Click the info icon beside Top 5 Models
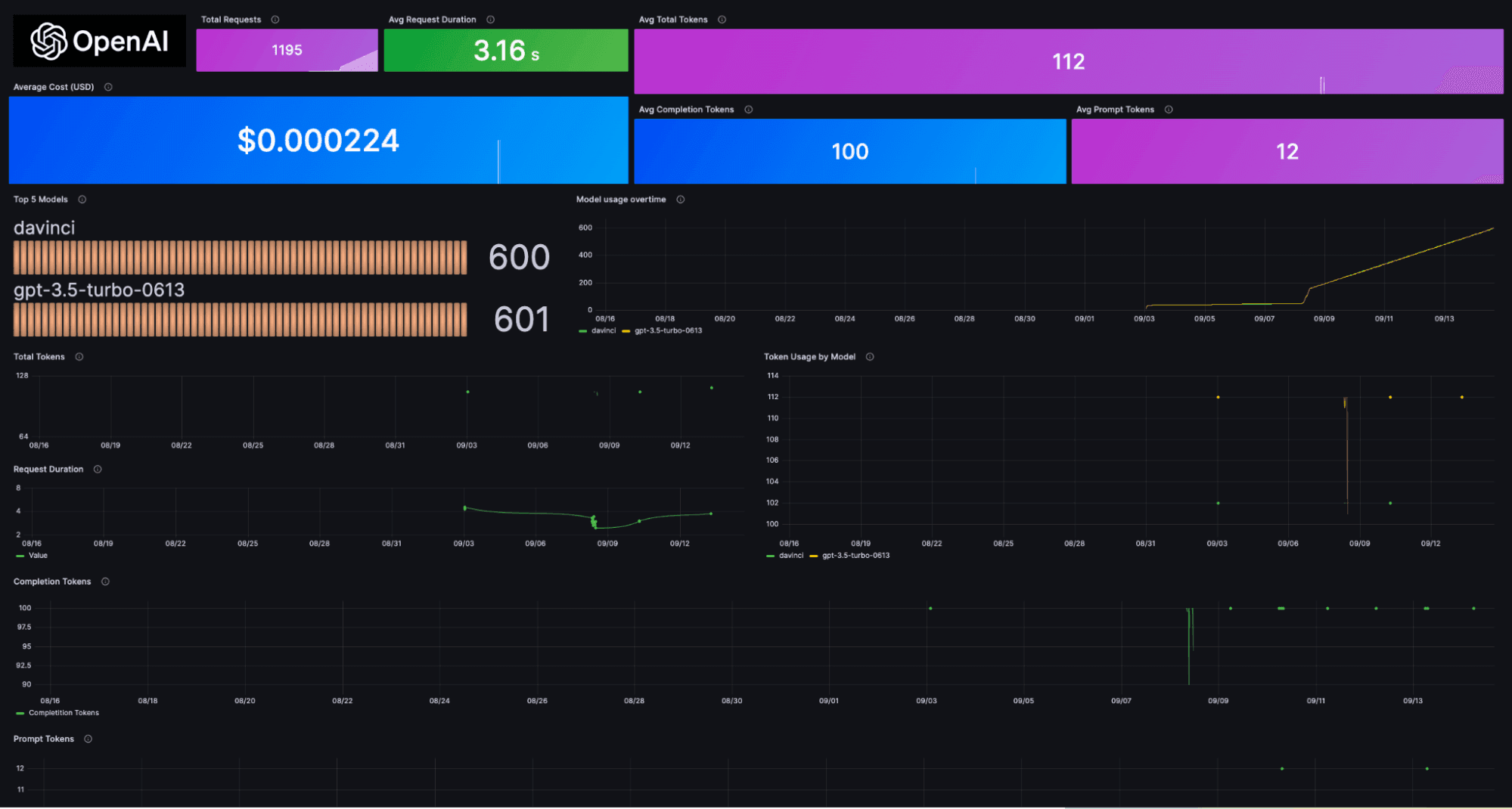 [83, 199]
